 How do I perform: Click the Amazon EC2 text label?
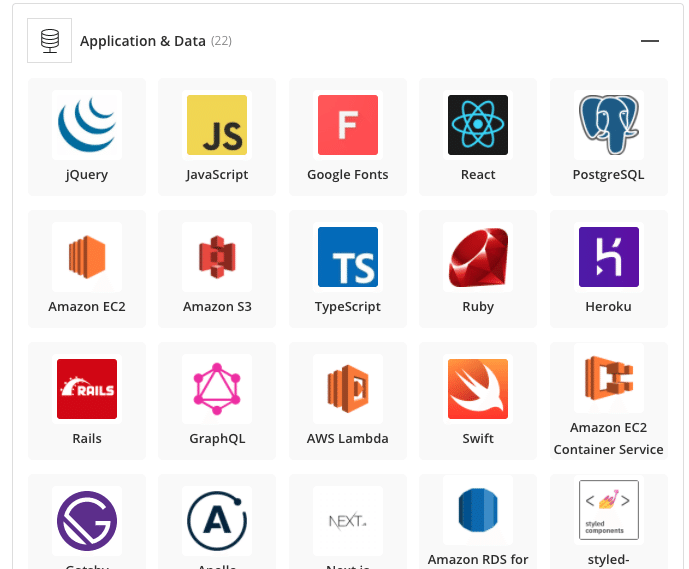[87, 307]
